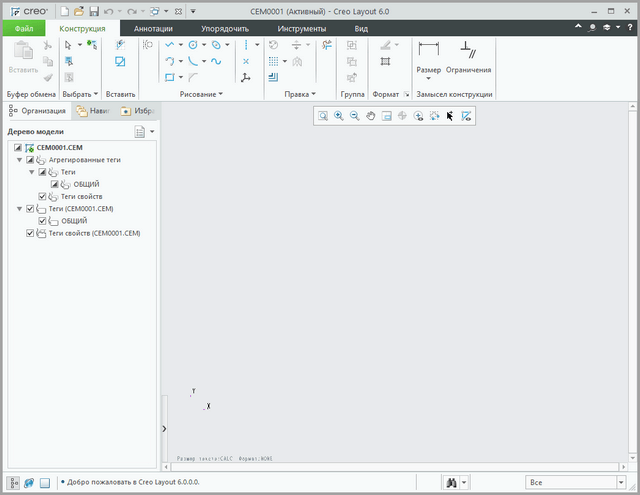The width and height of the screenshot is (640, 495).
Task: Click the Zoom In magnifier icon
Action: [x=339, y=116]
